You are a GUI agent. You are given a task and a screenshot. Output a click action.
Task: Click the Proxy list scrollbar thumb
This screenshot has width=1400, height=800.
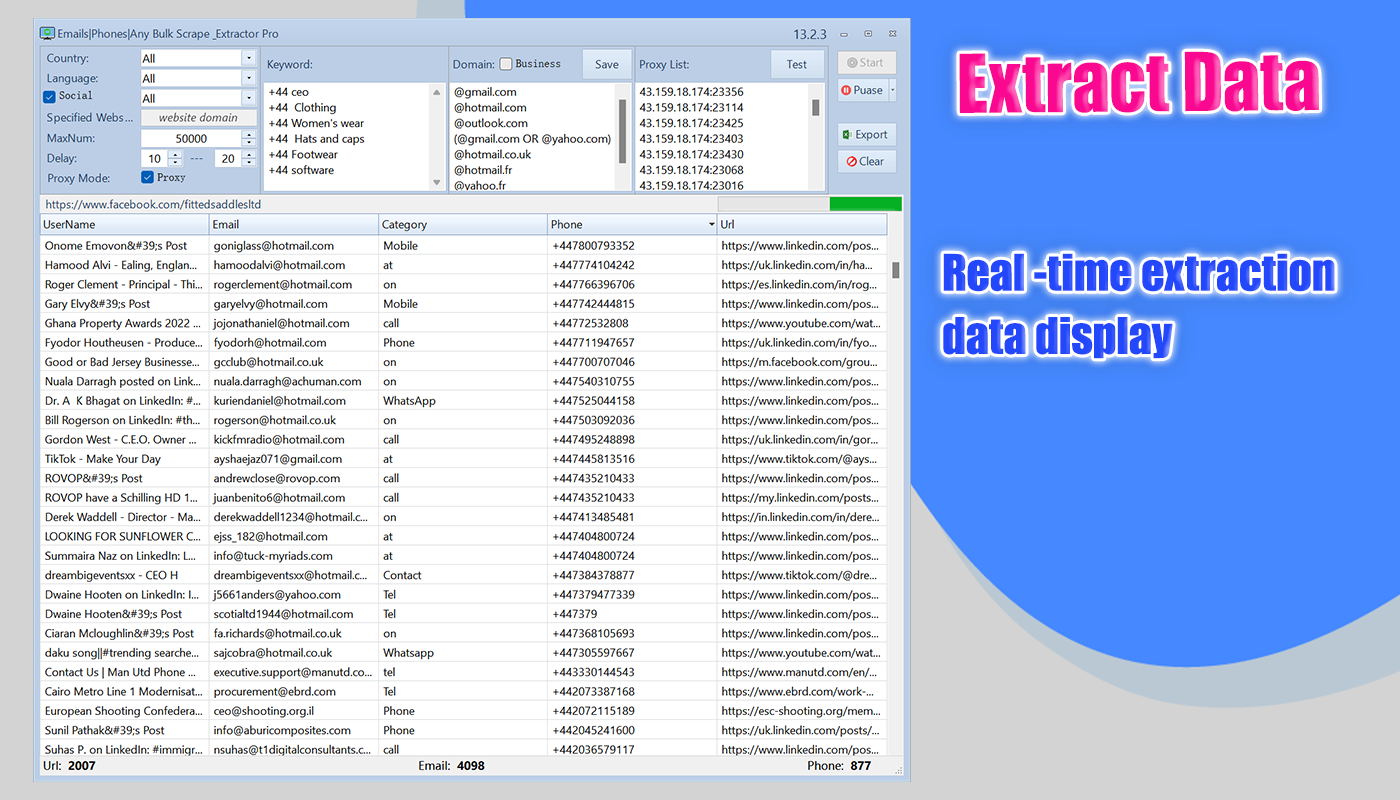click(x=816, y=107)
